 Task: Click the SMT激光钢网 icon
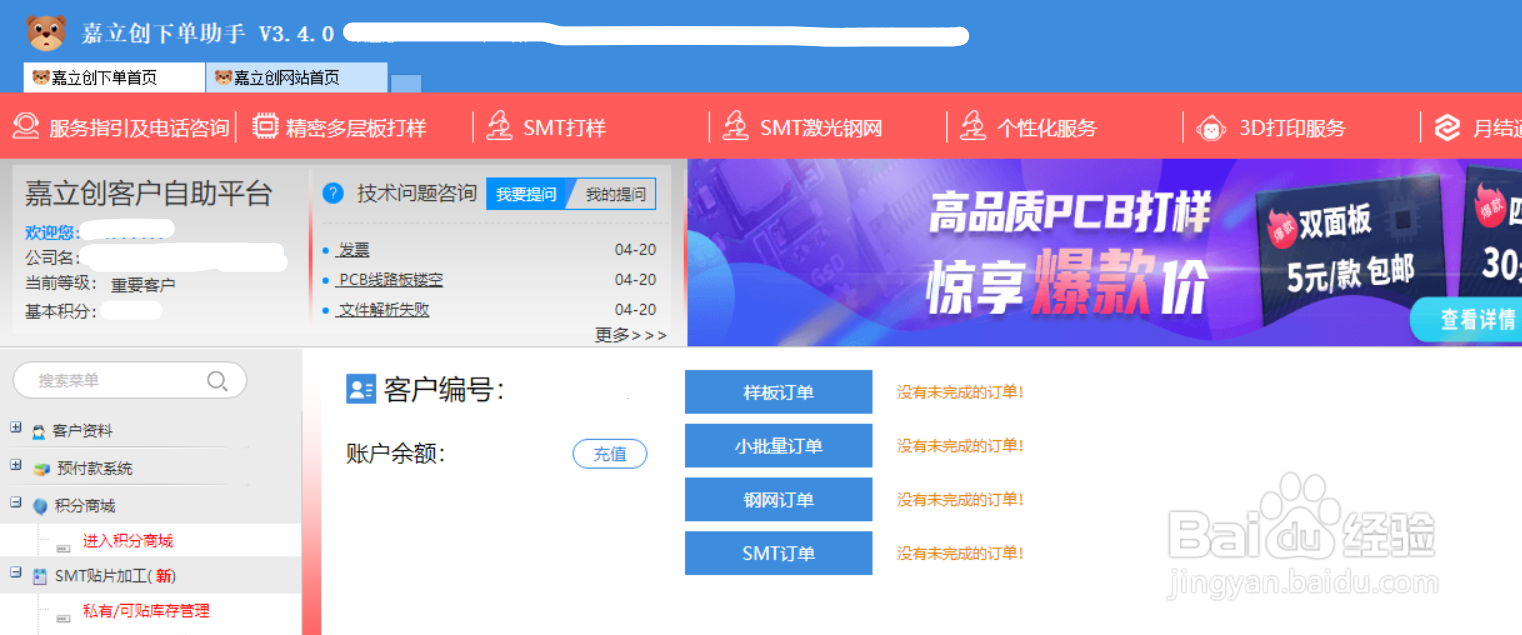(736, 126)
